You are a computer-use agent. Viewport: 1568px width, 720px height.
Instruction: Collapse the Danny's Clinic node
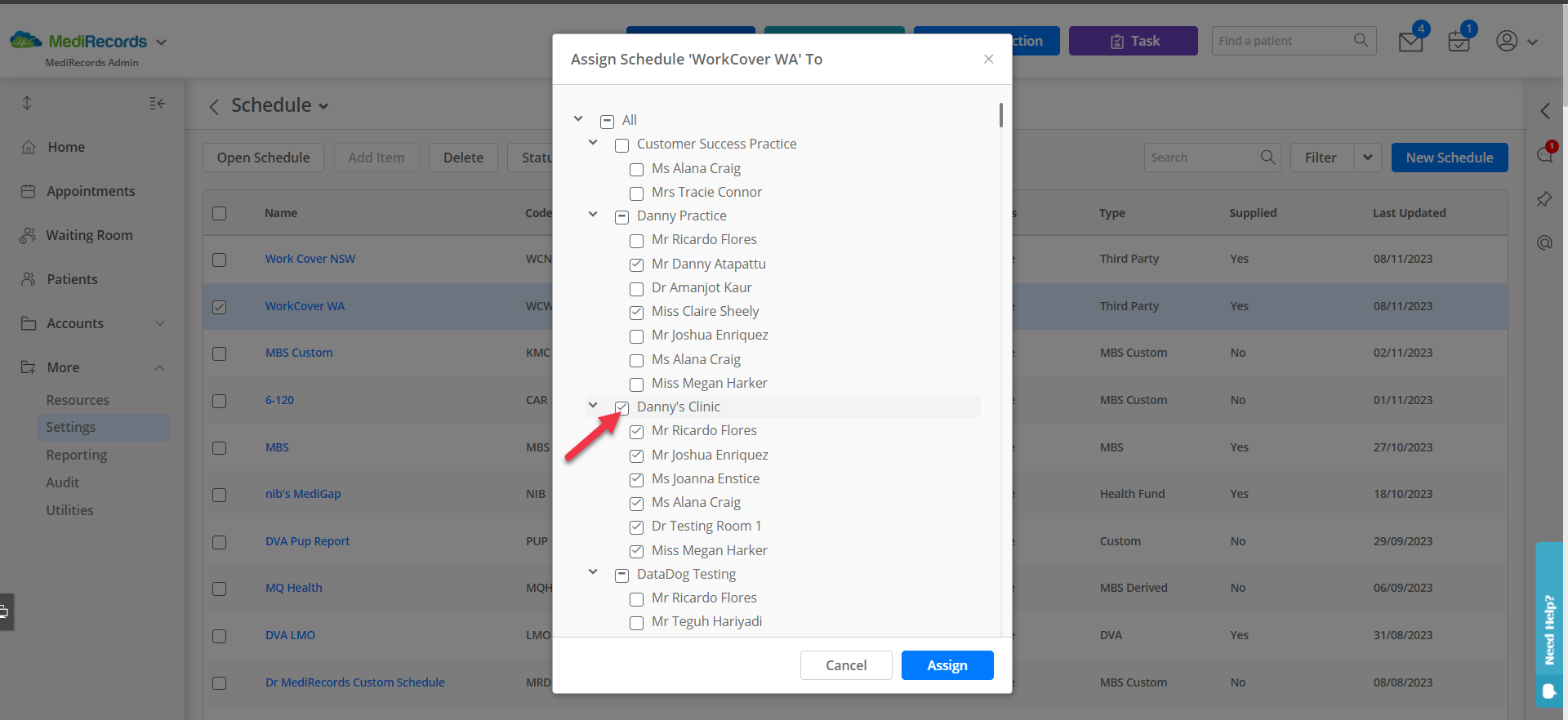click(593, 406)
